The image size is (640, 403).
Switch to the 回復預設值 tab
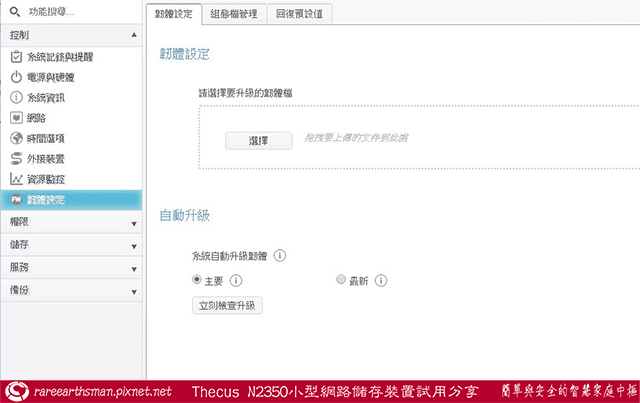[300, 14]
